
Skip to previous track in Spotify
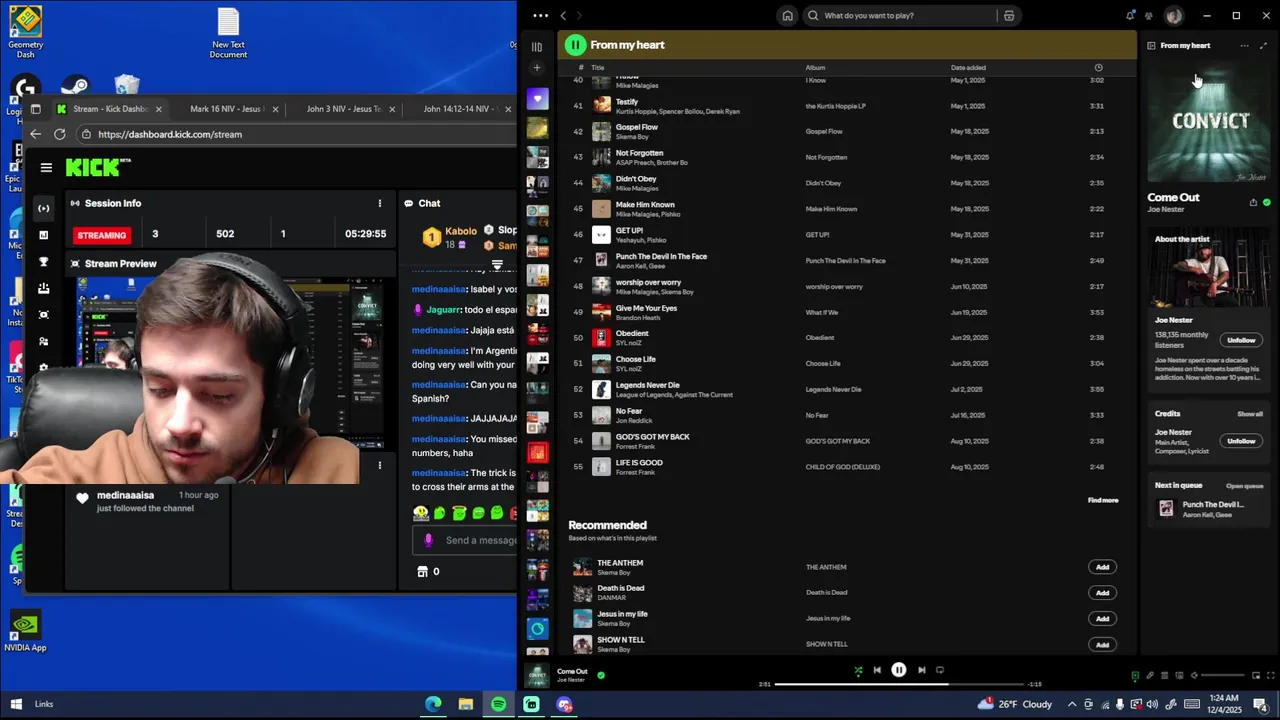pos(877,670)
